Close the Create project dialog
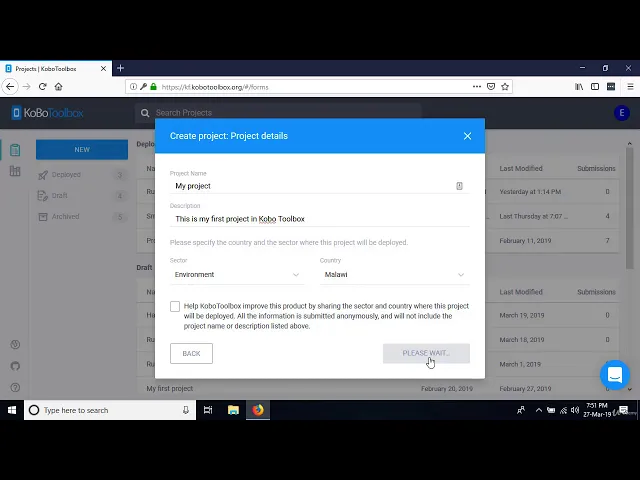The image size is (640, 480). click(x=467, y=136)
